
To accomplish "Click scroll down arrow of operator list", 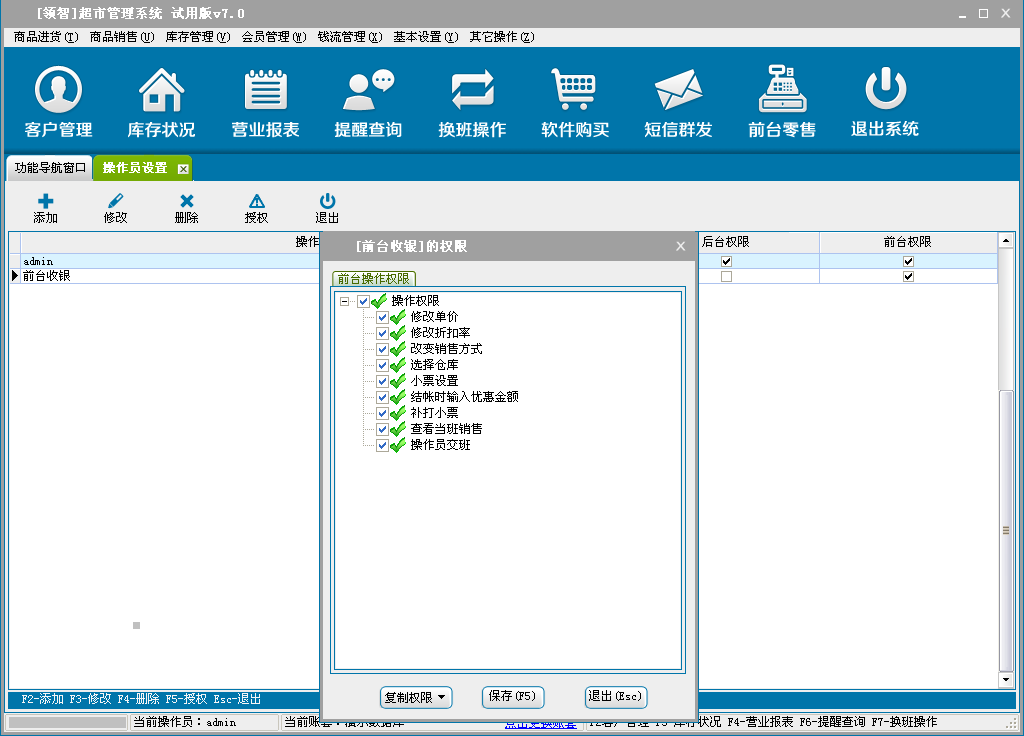I will (1006, 680).
